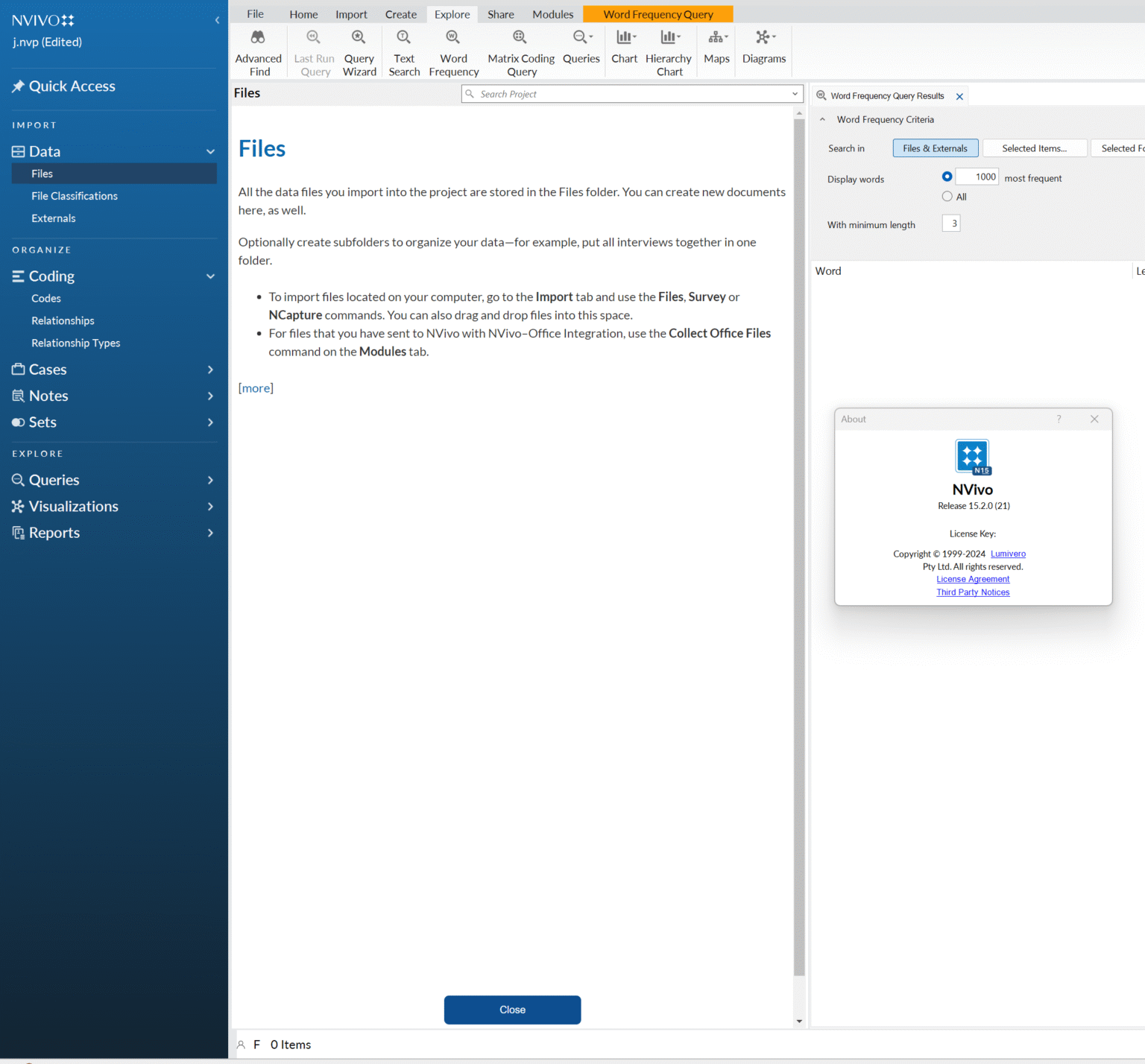Click the Quick Access pin icon
The width and height of the screenshot is (1145, 1064).
point(18,86)
